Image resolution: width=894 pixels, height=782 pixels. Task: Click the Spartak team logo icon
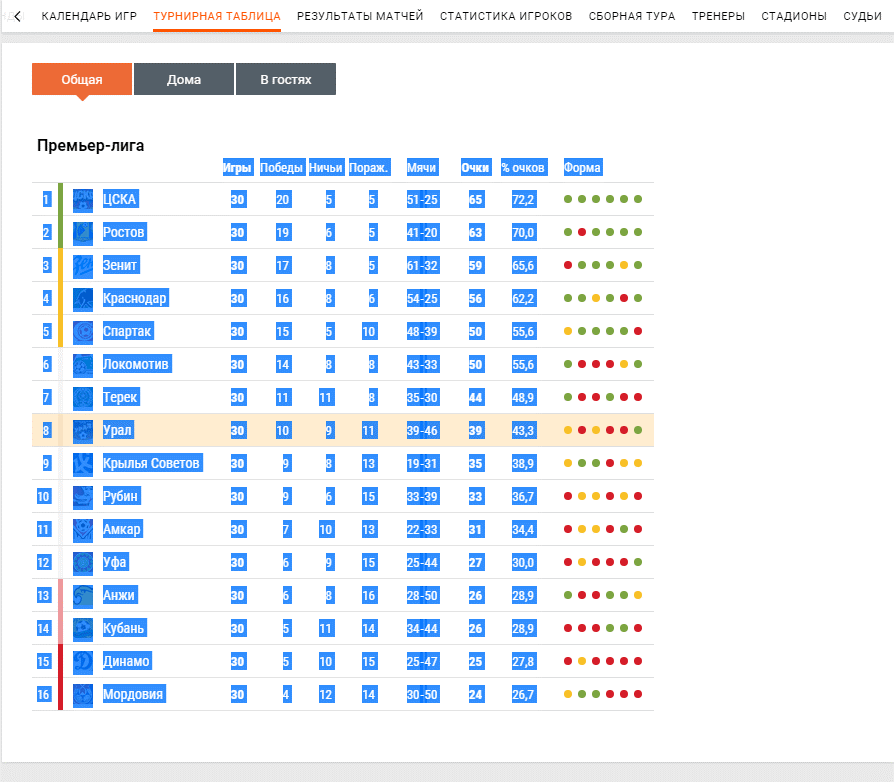[83, 331]
